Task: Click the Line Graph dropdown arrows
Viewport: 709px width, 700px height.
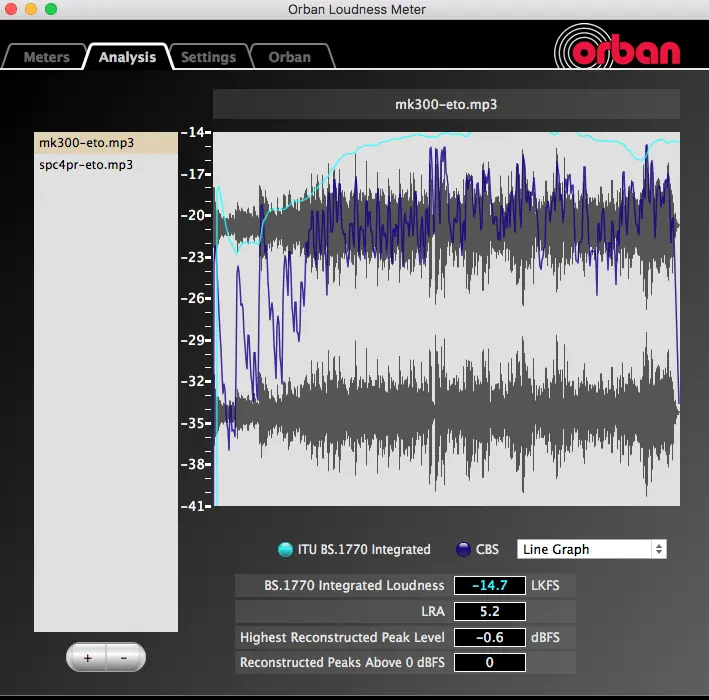Action: pos(658,549)
